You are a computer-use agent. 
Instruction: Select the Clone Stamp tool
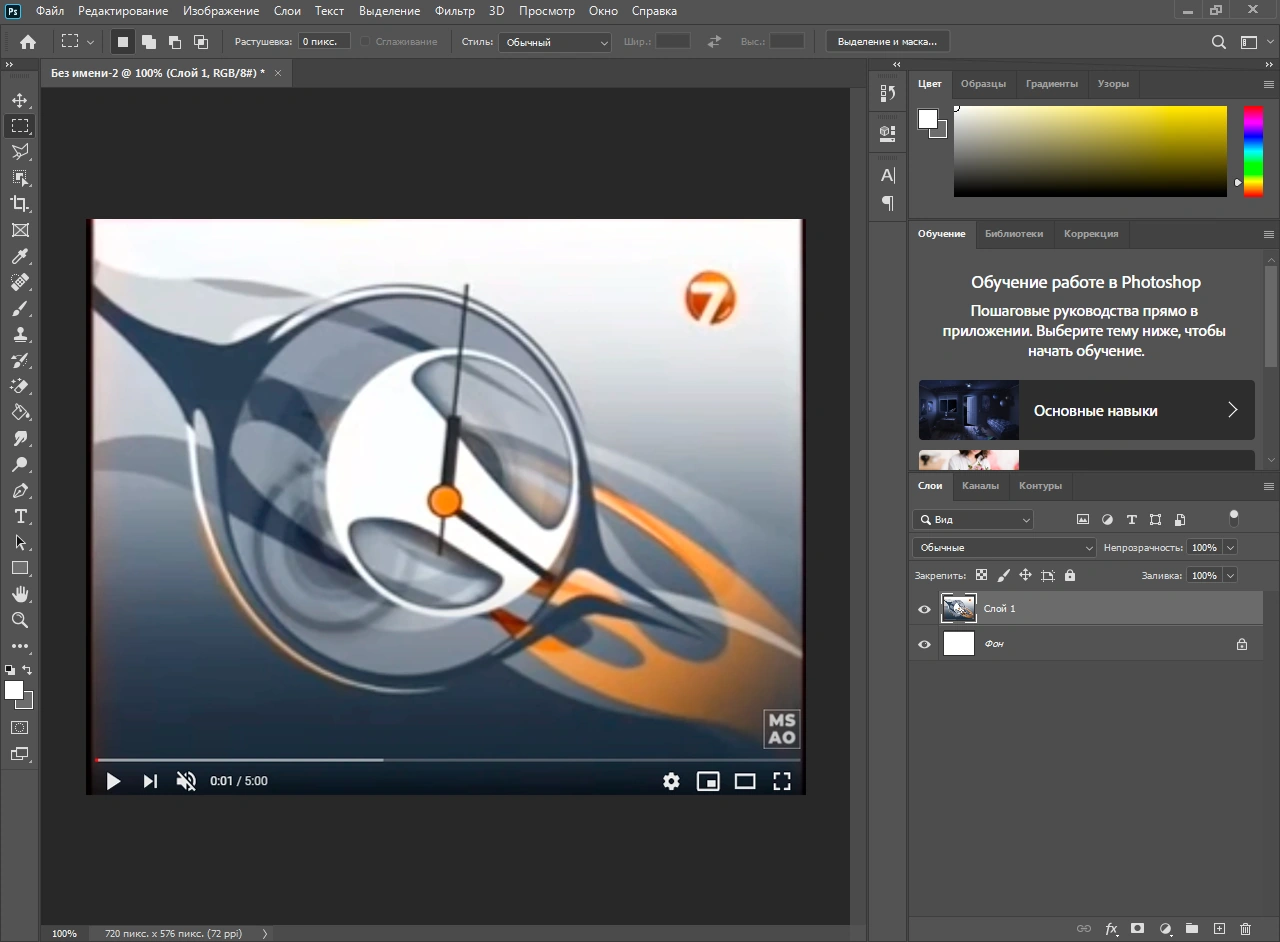(20, 334)
